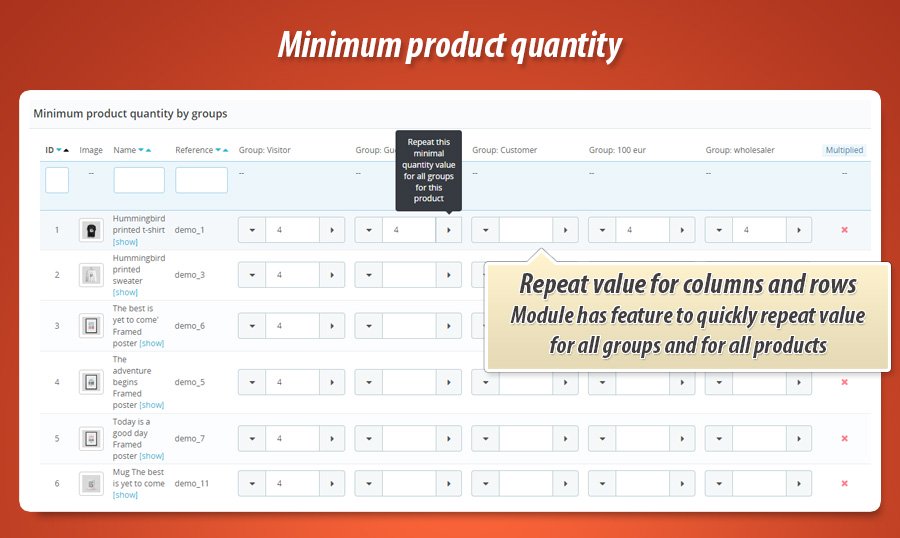Expand 100 eur down arrow in row 5

(x=602, y=438)
